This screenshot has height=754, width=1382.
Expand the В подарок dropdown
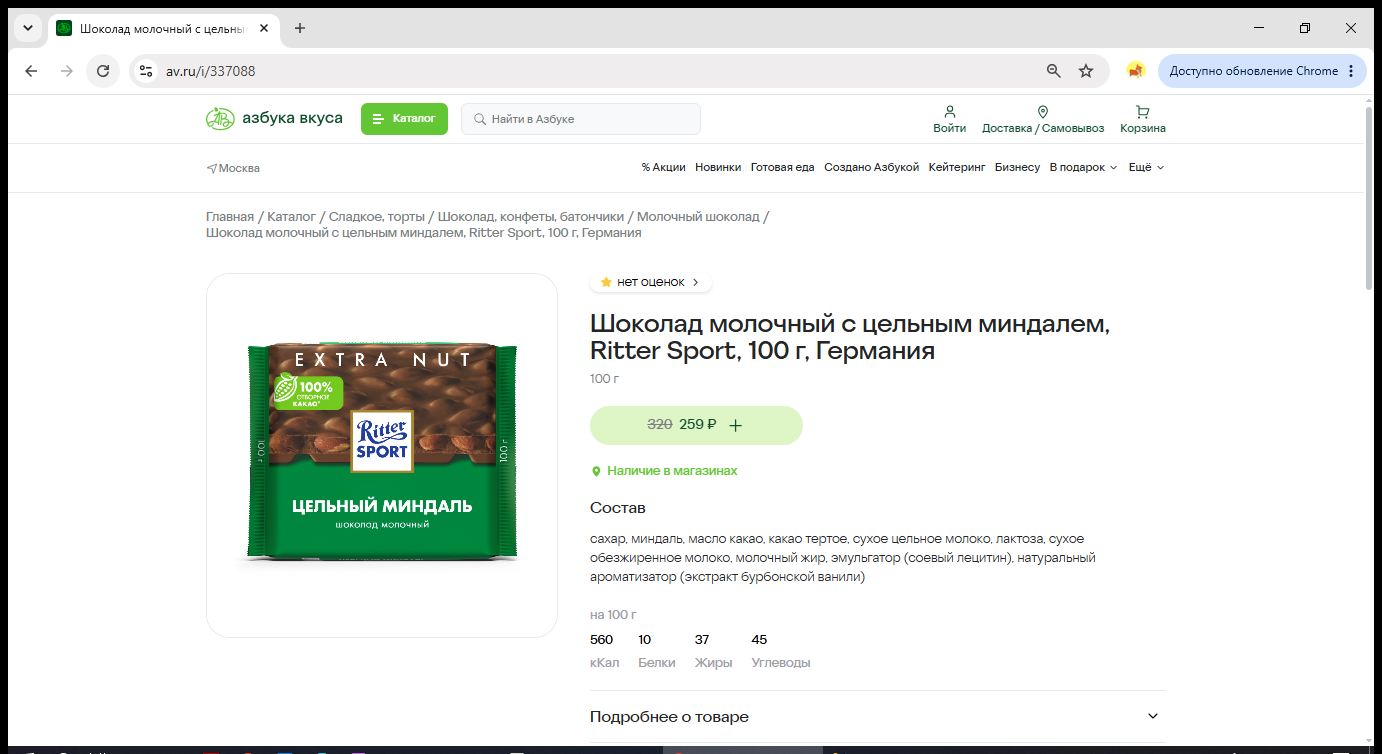point(1083,168)
